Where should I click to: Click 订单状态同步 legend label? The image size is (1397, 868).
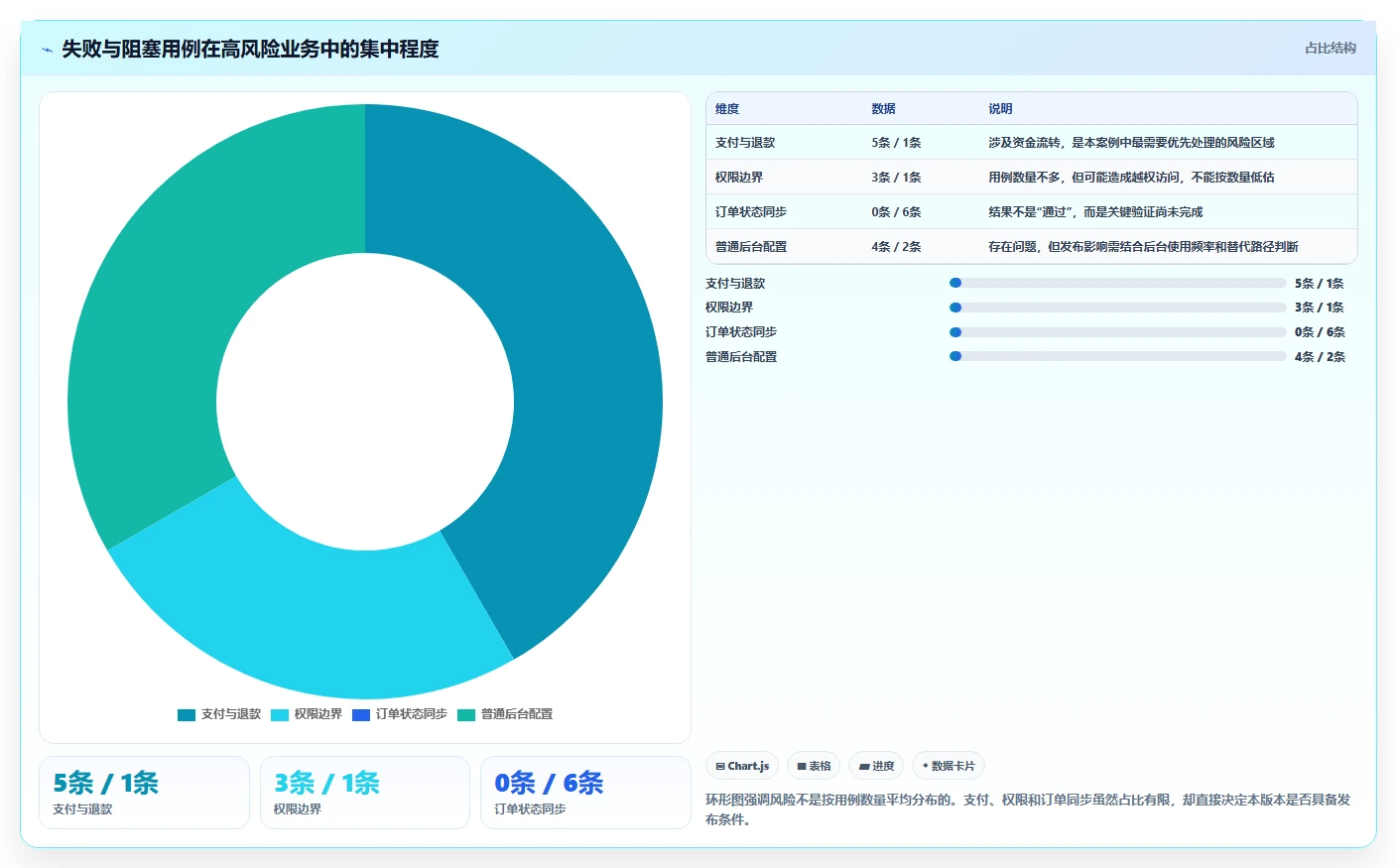412,714
